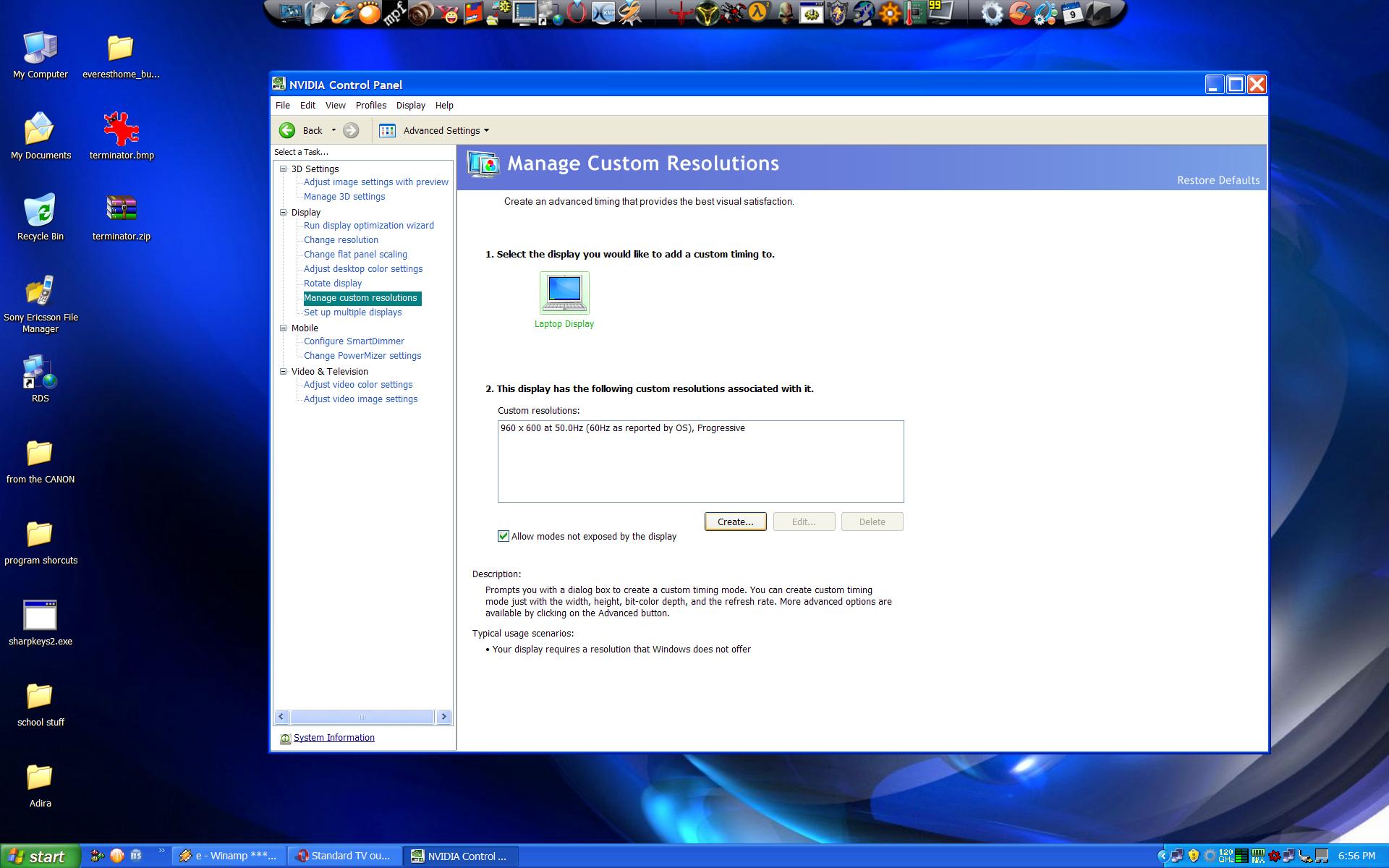Open Change resolution task
This screenshot has height=868, width=1389.
341,240
